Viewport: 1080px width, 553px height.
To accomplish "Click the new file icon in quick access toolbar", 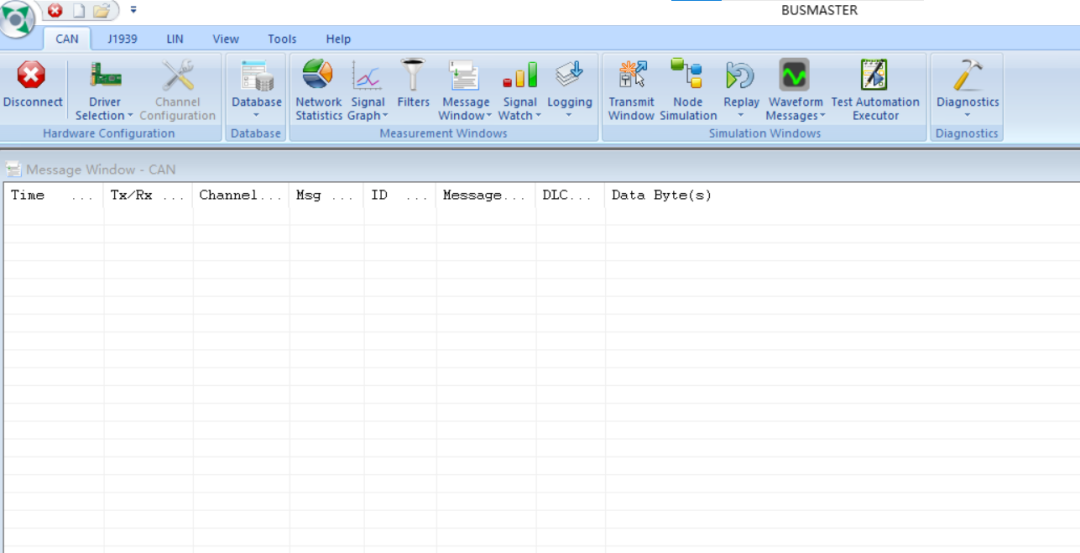I will click(79, 10).
